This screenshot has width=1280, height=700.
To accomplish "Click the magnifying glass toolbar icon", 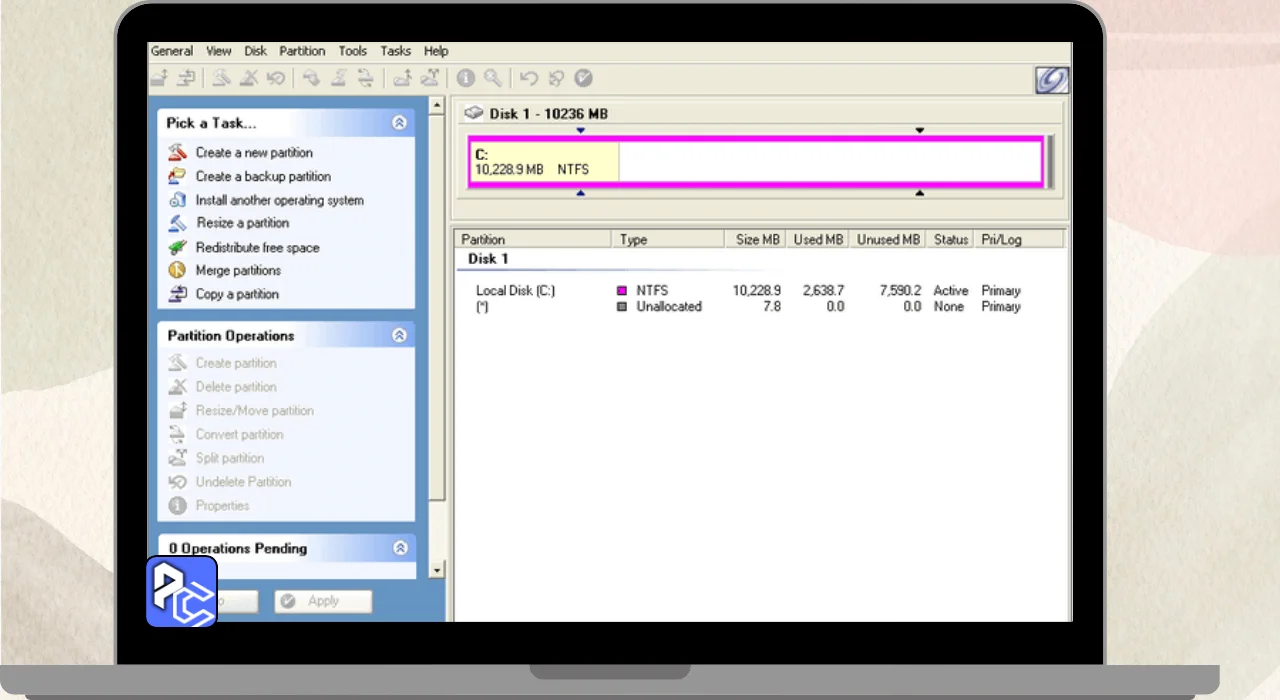I will [x=493, y=78].
